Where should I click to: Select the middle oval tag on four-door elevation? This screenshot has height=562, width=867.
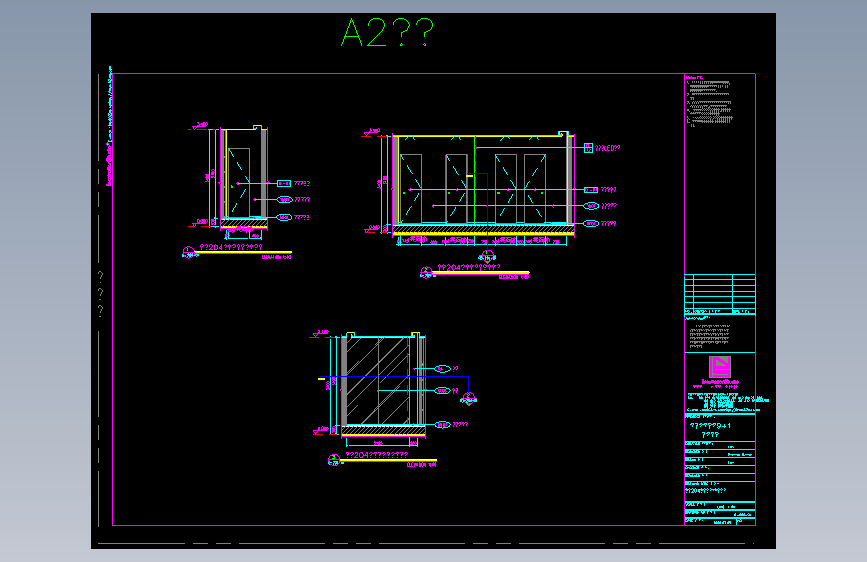pos(591,206)
